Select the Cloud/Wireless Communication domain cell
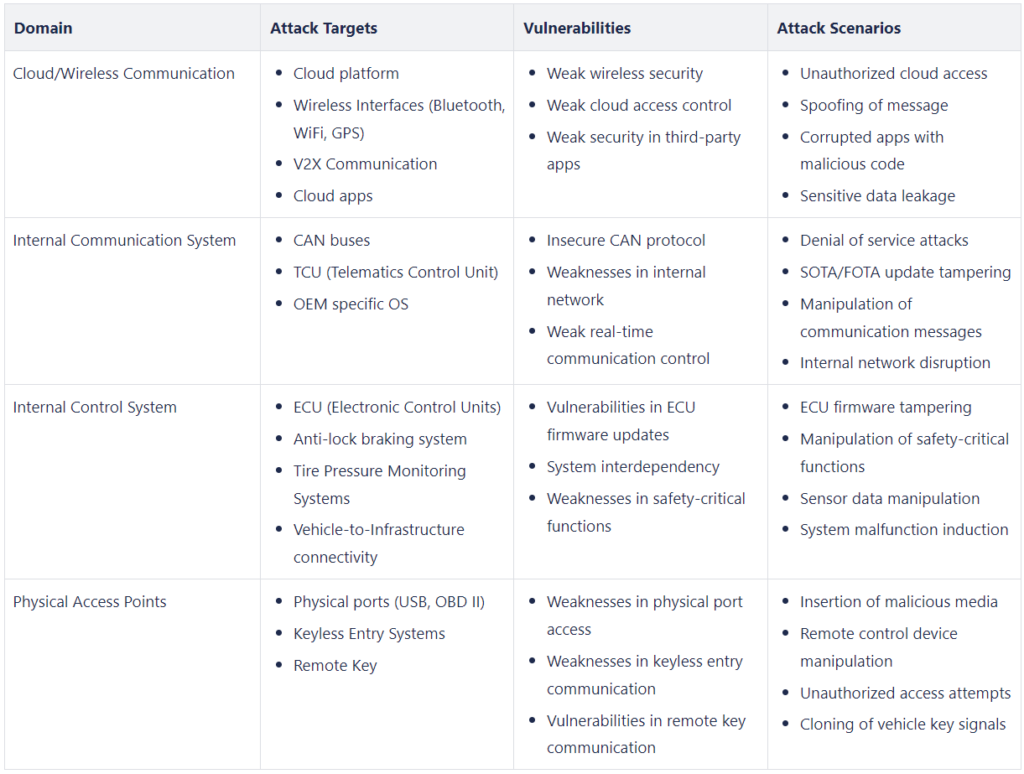Viewport: 1024px width, 774px height. pos(123,73)
